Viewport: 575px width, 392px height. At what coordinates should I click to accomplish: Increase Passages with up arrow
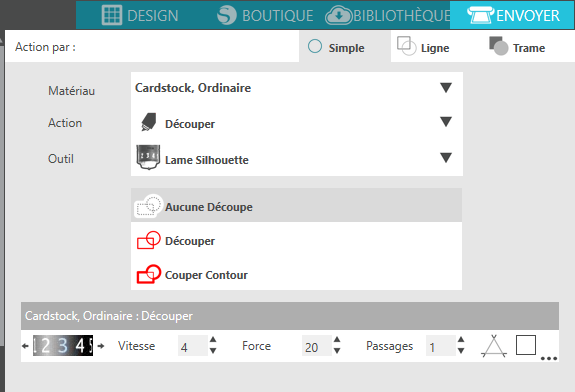(461, 340)
